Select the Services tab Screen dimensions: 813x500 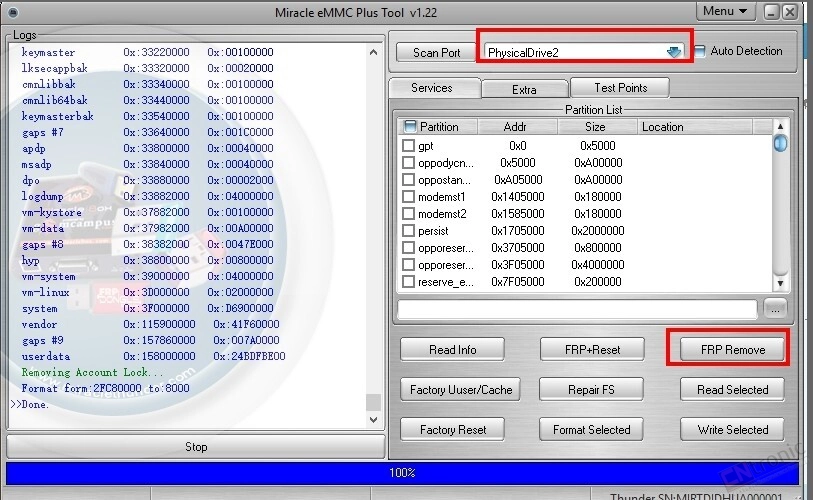[431, 88]
